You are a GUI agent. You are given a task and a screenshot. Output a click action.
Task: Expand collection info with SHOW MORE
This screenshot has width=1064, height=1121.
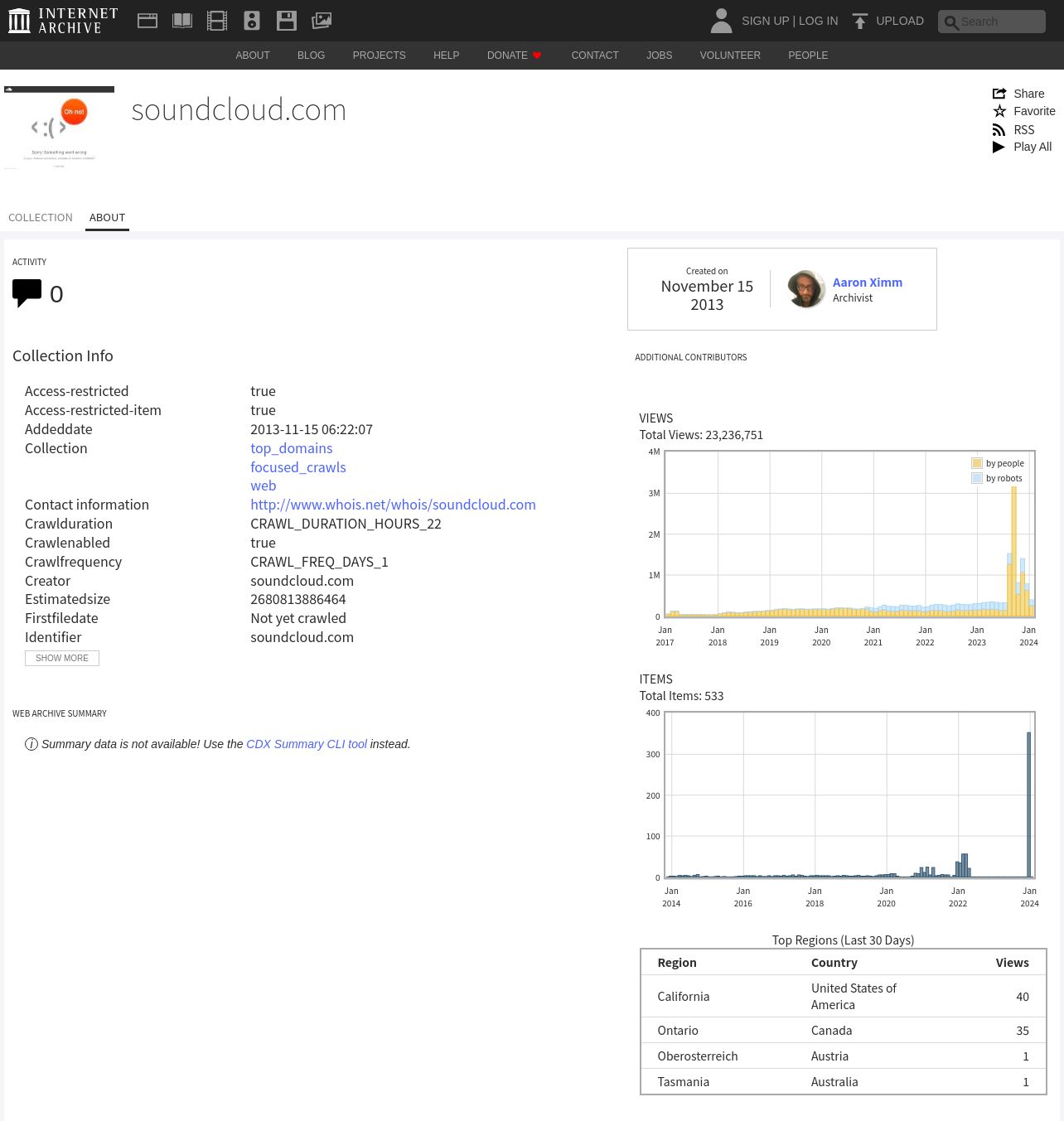[62, 658]
